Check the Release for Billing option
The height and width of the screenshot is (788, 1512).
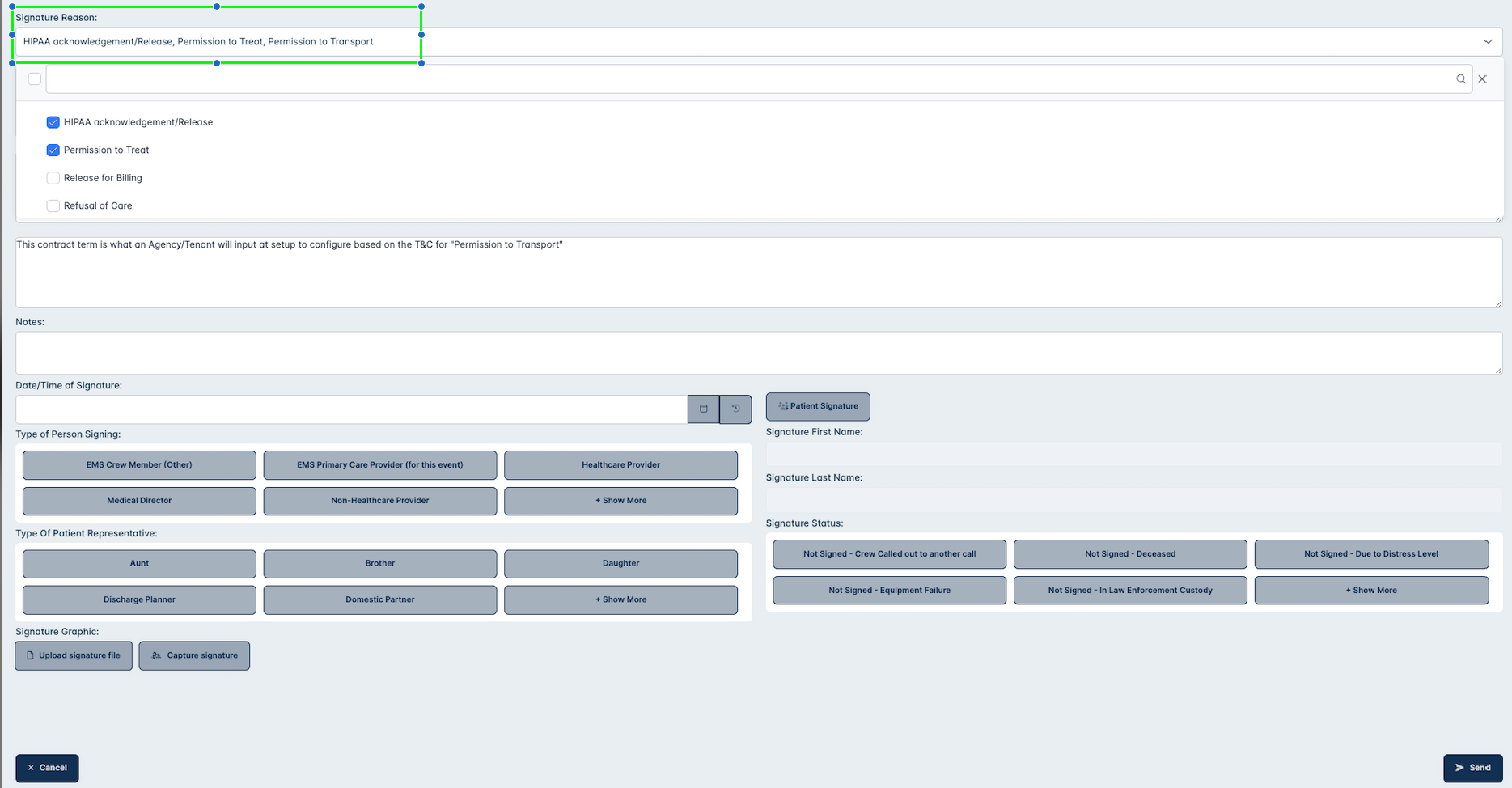[x=53, y=178]
